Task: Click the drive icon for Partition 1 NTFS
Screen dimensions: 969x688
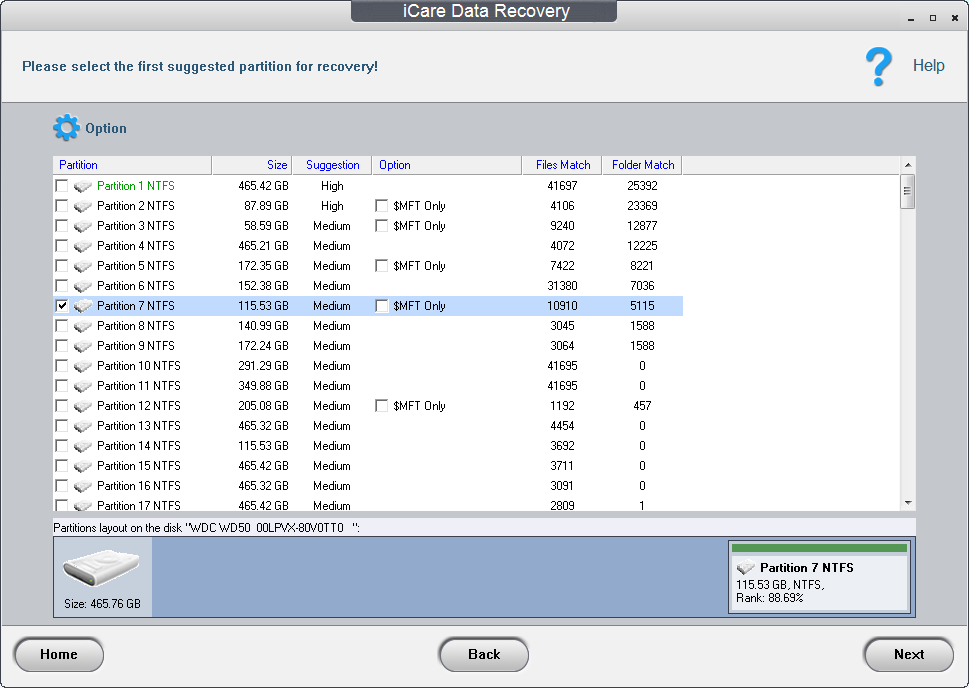Action: pyautogui.click(x=83, y=186)
